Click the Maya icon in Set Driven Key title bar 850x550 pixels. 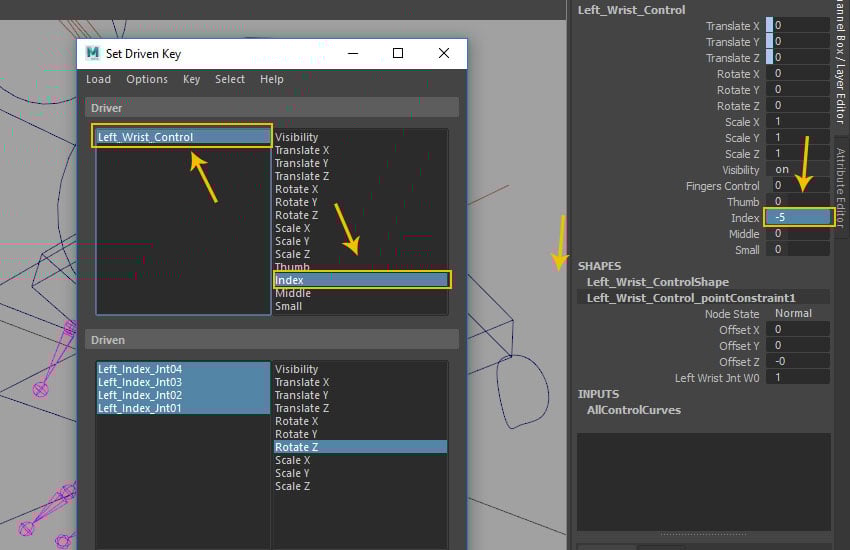(x=93, y=54)
